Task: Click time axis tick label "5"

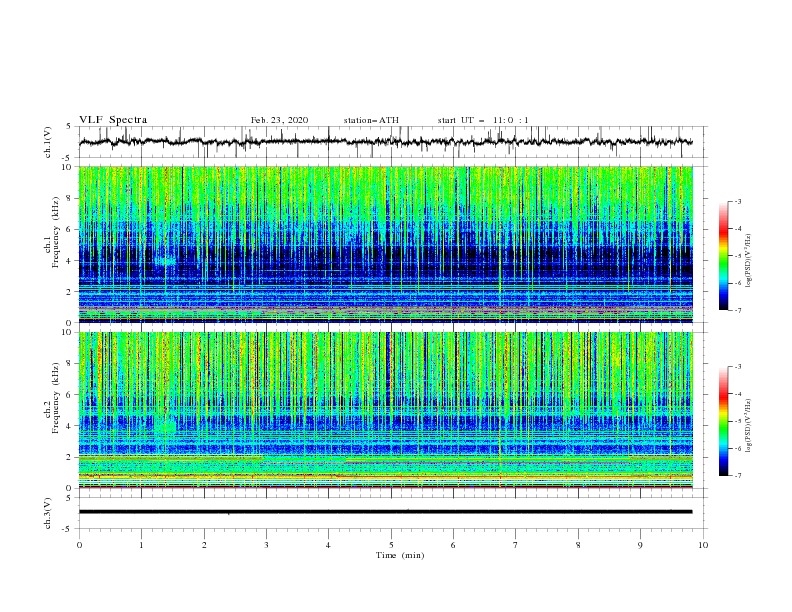Action: 391,545
